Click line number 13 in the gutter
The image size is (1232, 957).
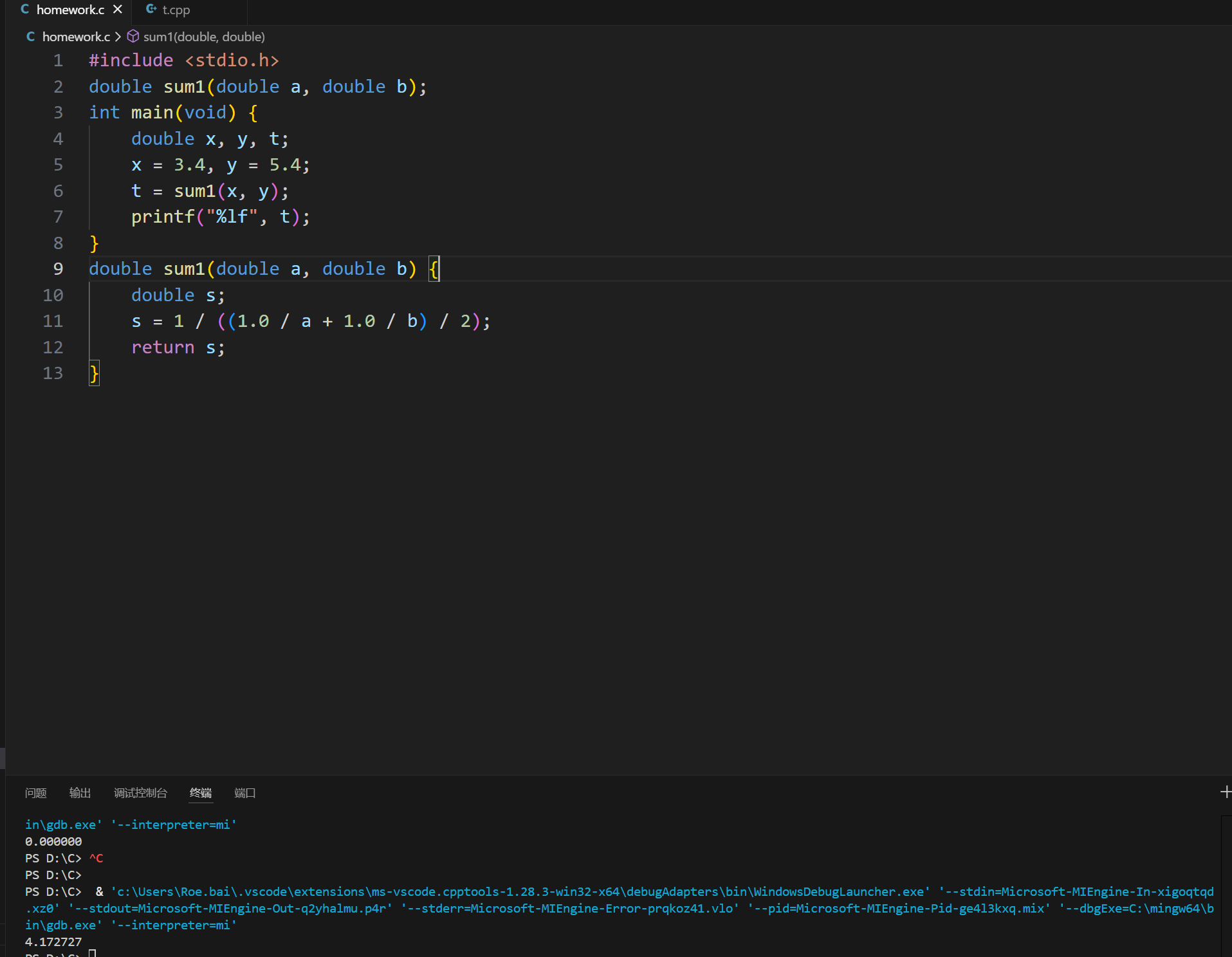click(53, 373)
